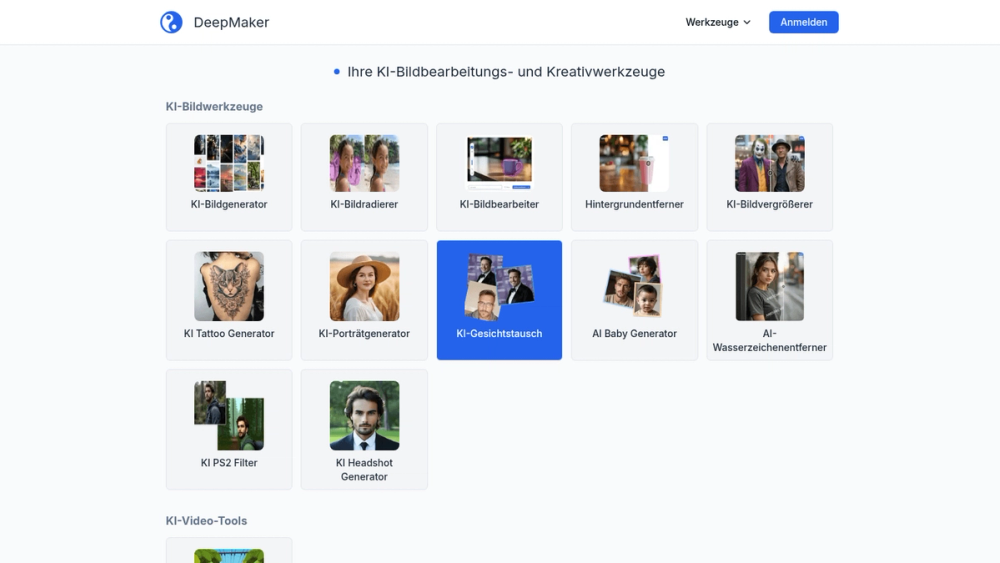Open the Hintergrundentferner thumbnail
Image resolution: width=1000 pixels, height=563 pixels.
coord(634,163)
